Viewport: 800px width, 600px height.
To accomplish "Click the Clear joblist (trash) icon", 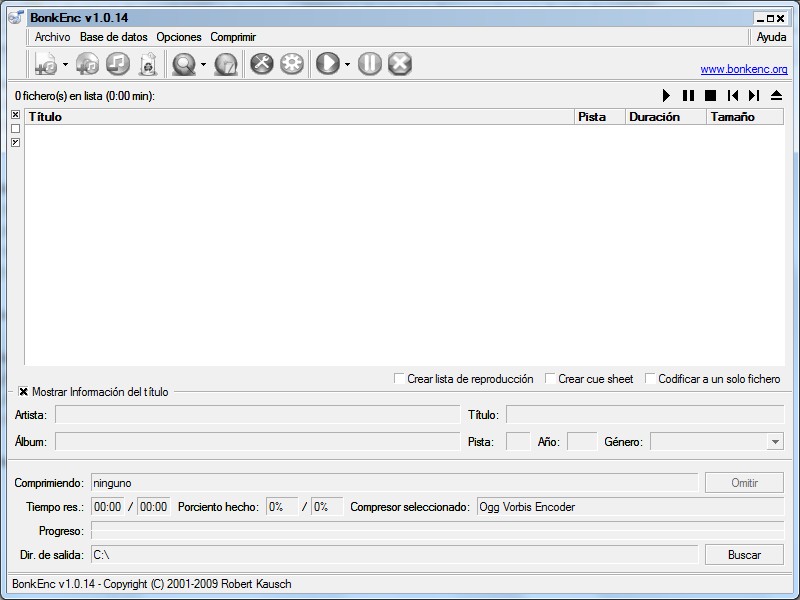I will click(x=148, y=64).
